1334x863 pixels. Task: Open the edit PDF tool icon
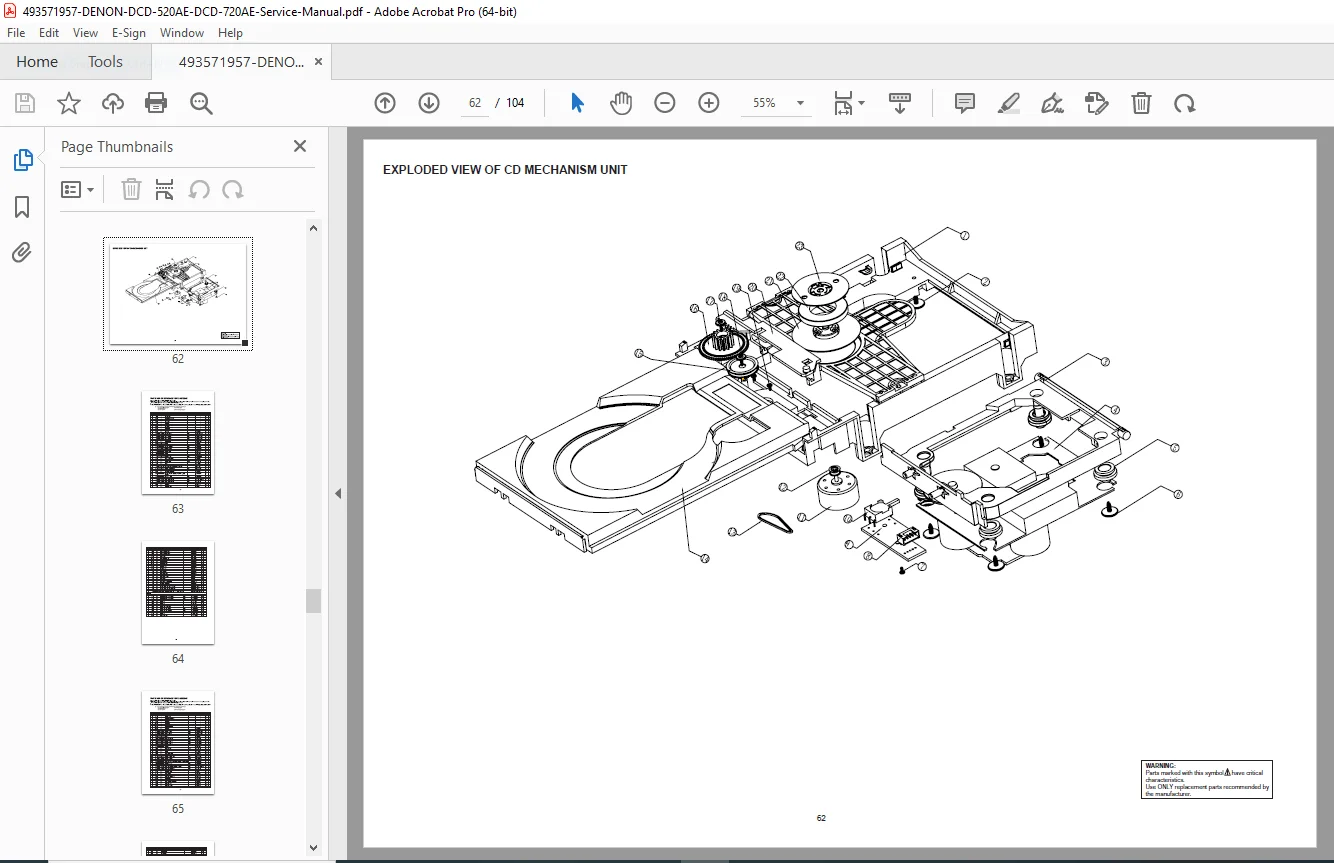point(1097,103)
